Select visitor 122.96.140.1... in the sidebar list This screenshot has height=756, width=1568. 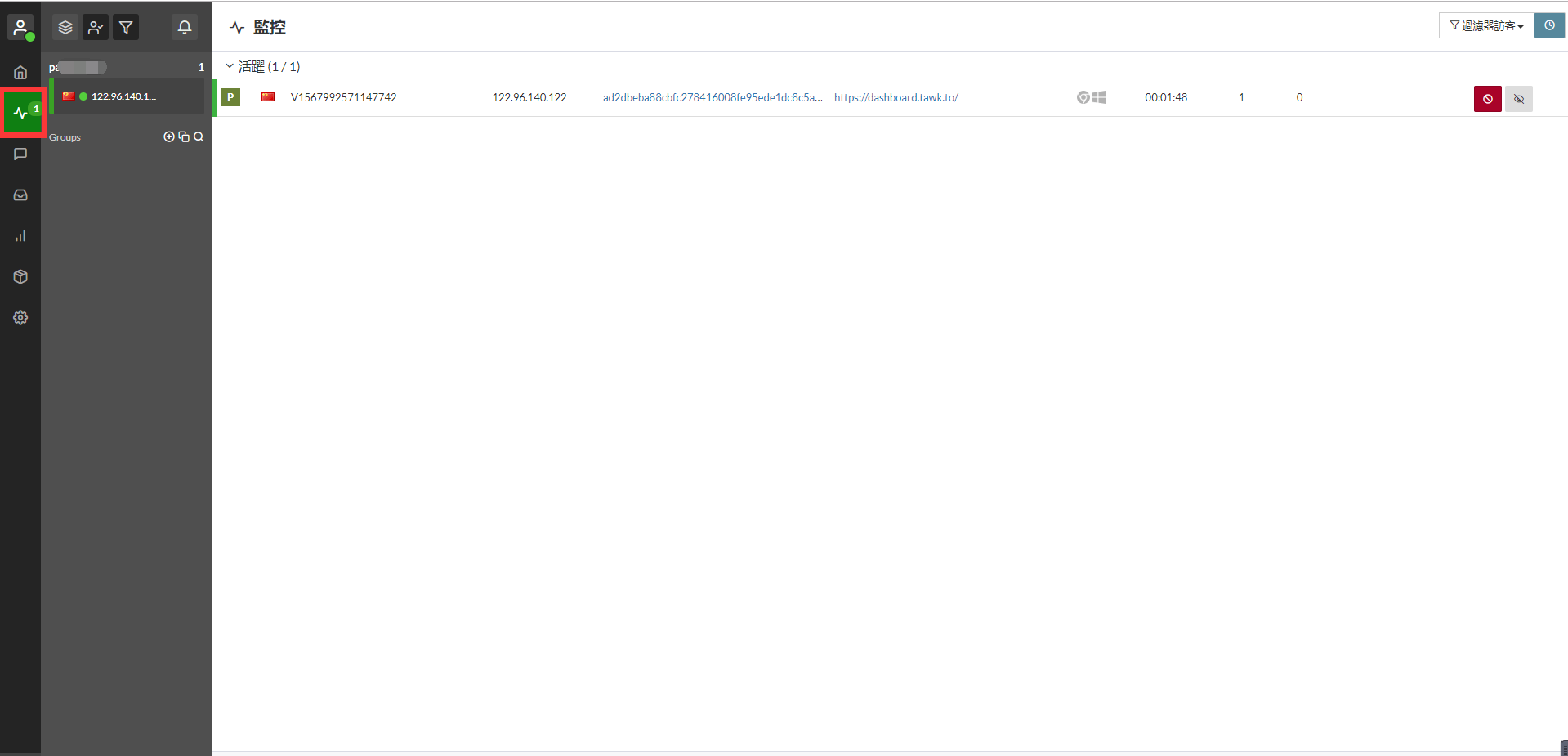tap(123, 96)
